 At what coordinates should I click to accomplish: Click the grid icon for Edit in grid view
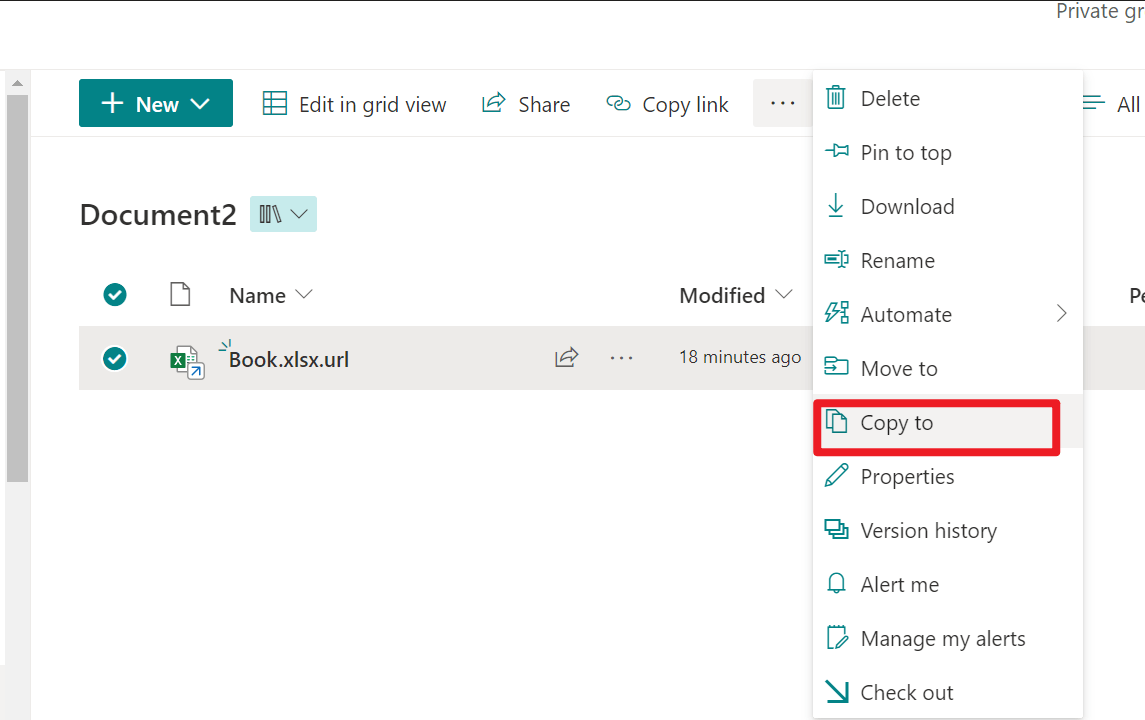(275, 104)
